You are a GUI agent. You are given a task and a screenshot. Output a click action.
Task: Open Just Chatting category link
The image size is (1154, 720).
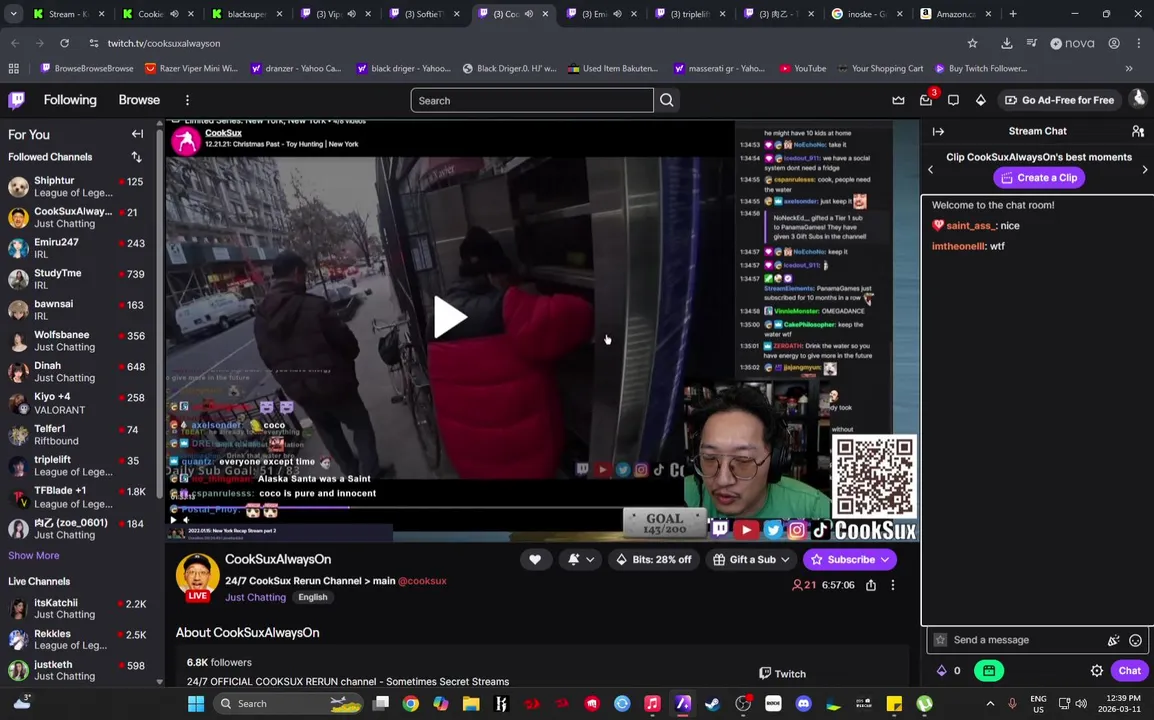coord(255,597)
